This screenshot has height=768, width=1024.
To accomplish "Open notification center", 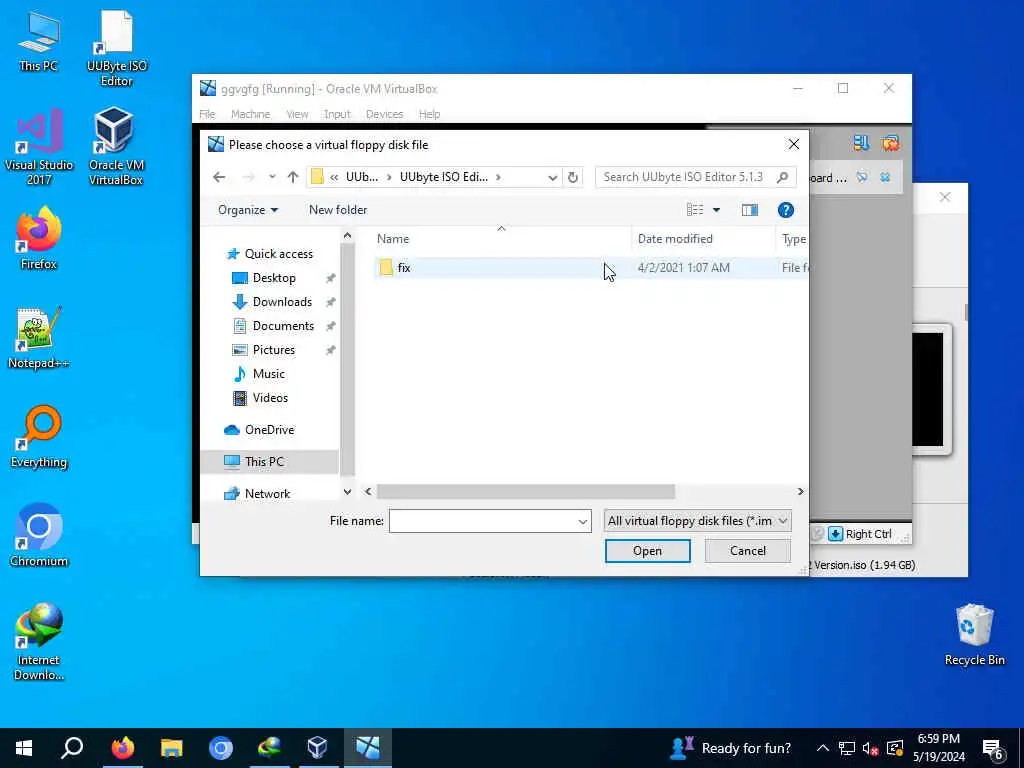I will [993, 748].
